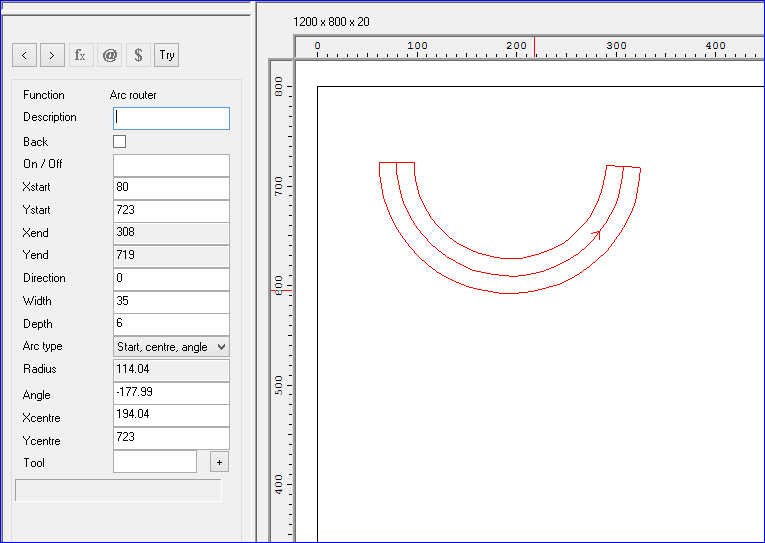Focus the Description input field
The width and height of the screenshot is (765, 543).
point(171,119)
